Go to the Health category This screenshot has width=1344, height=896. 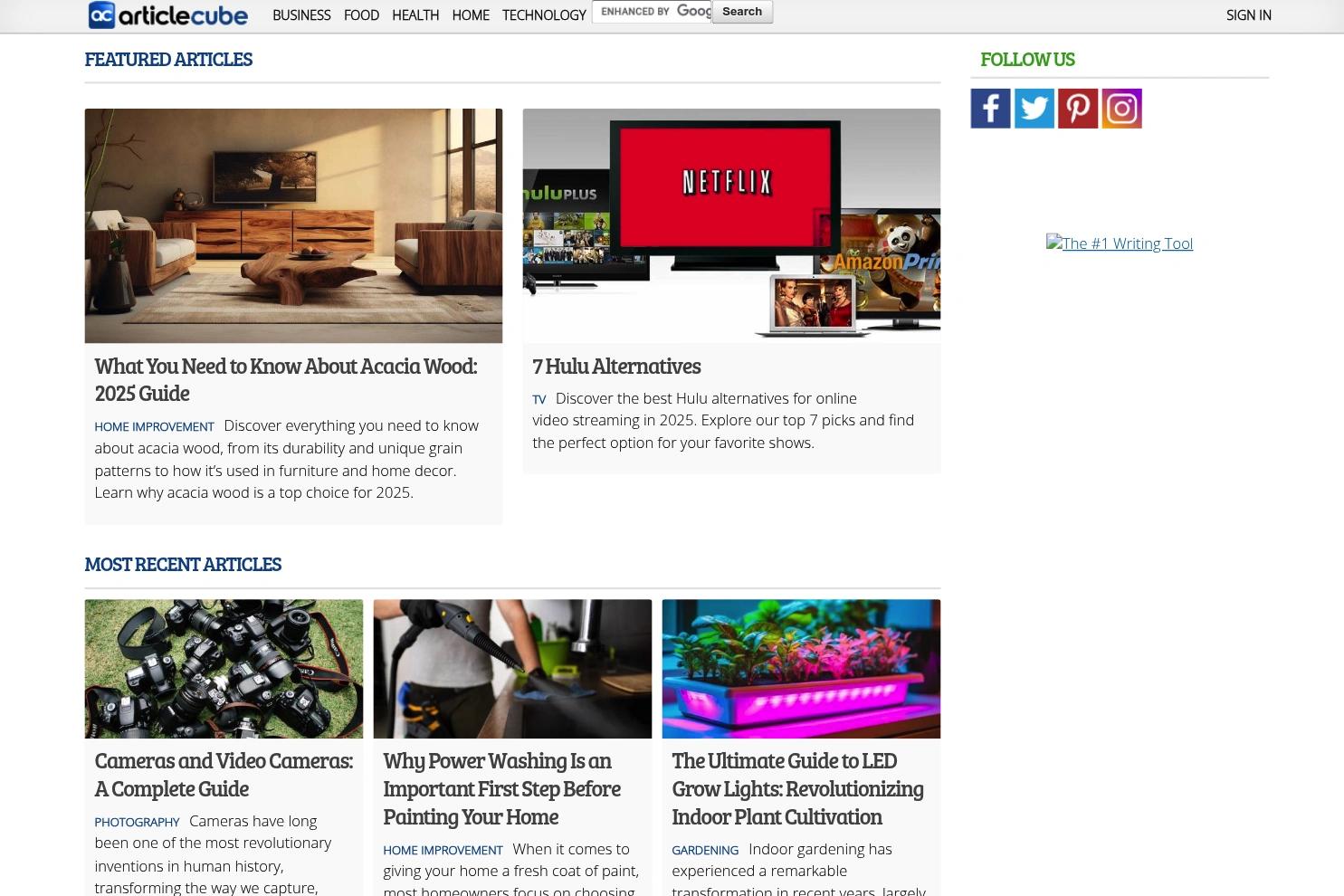point(415,15)
